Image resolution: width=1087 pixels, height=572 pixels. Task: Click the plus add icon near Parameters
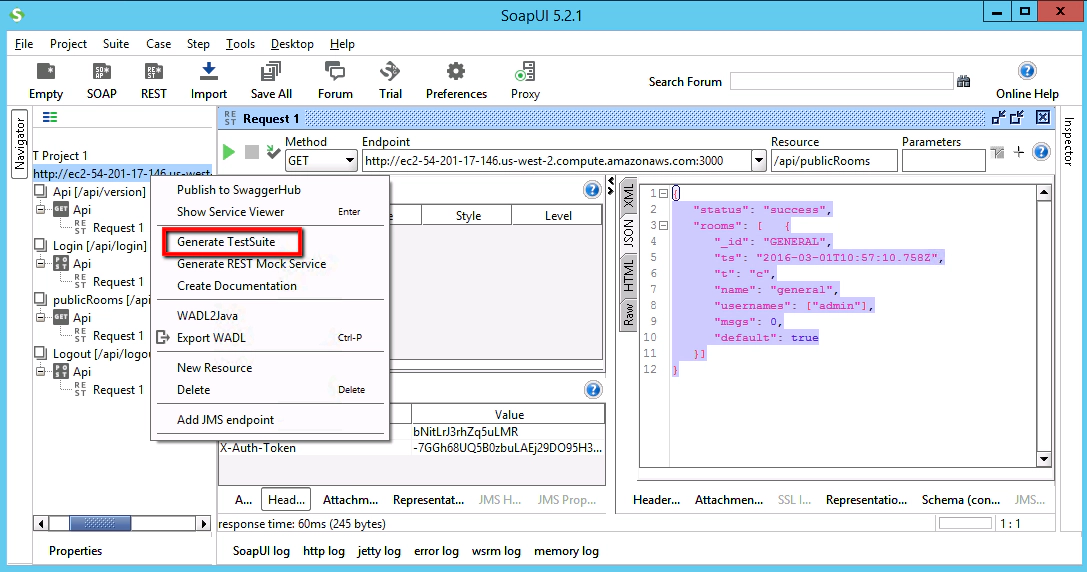[1018, 152]
